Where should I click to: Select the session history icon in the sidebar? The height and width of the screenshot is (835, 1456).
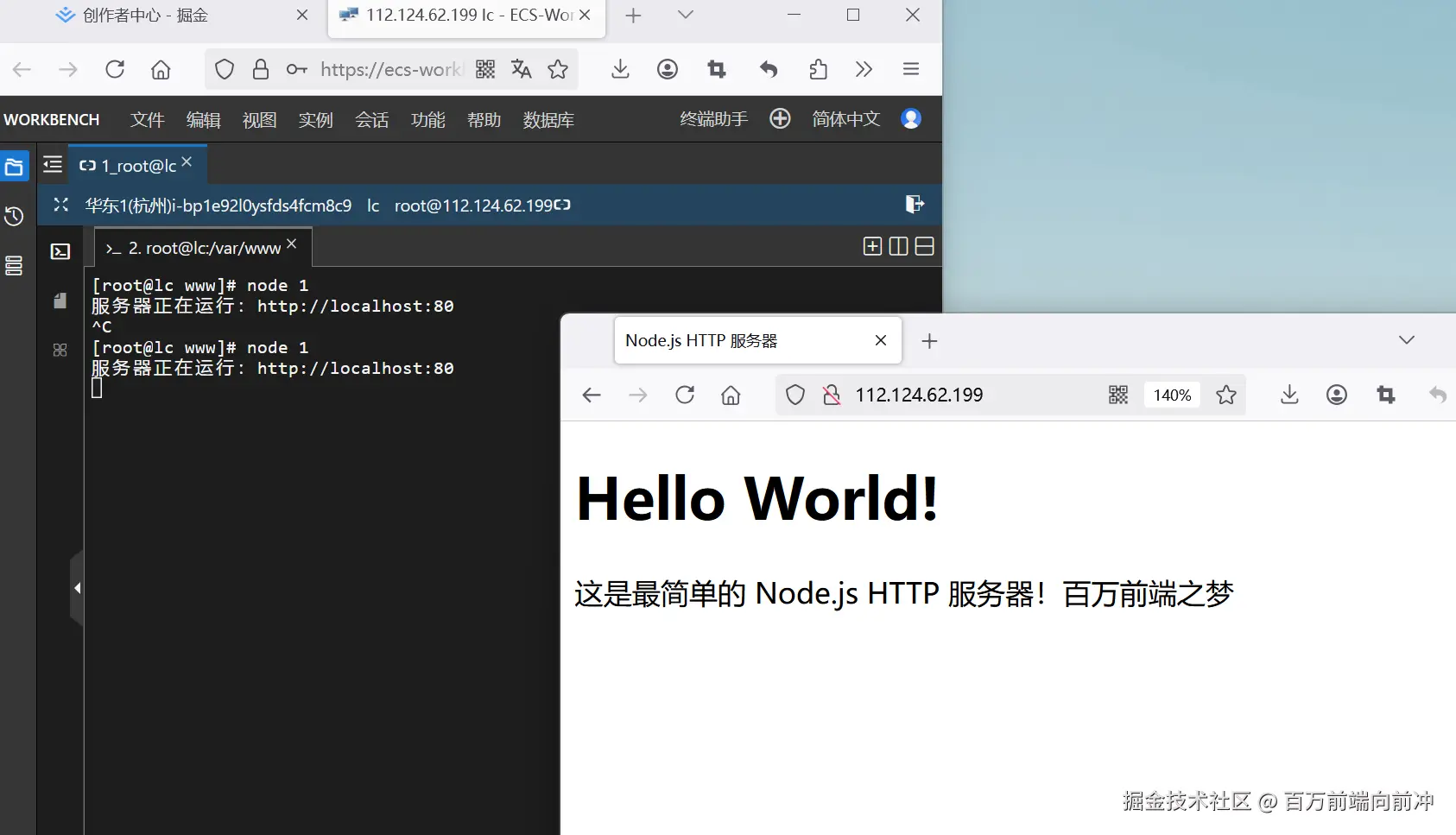[14, 217]
